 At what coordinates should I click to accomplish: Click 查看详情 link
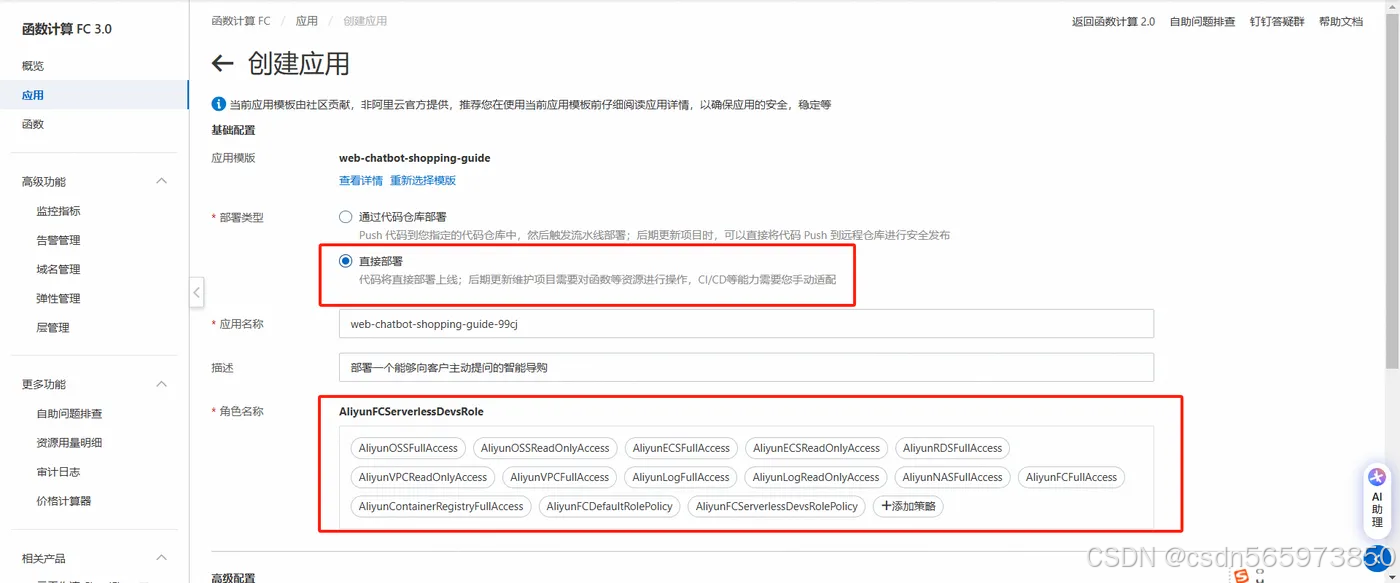tap(361, 181)
